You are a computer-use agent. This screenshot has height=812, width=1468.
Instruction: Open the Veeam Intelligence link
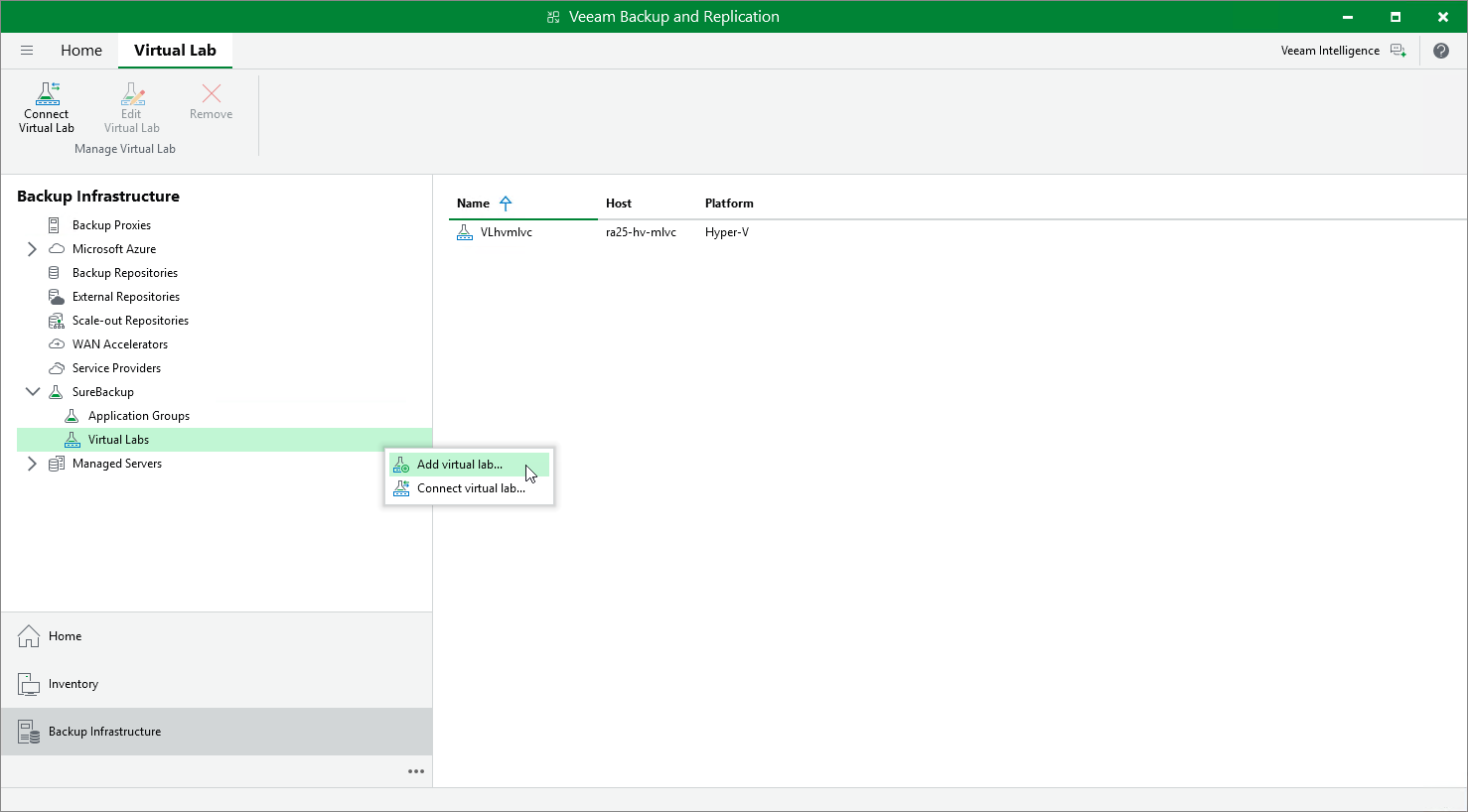point(1330,51)
